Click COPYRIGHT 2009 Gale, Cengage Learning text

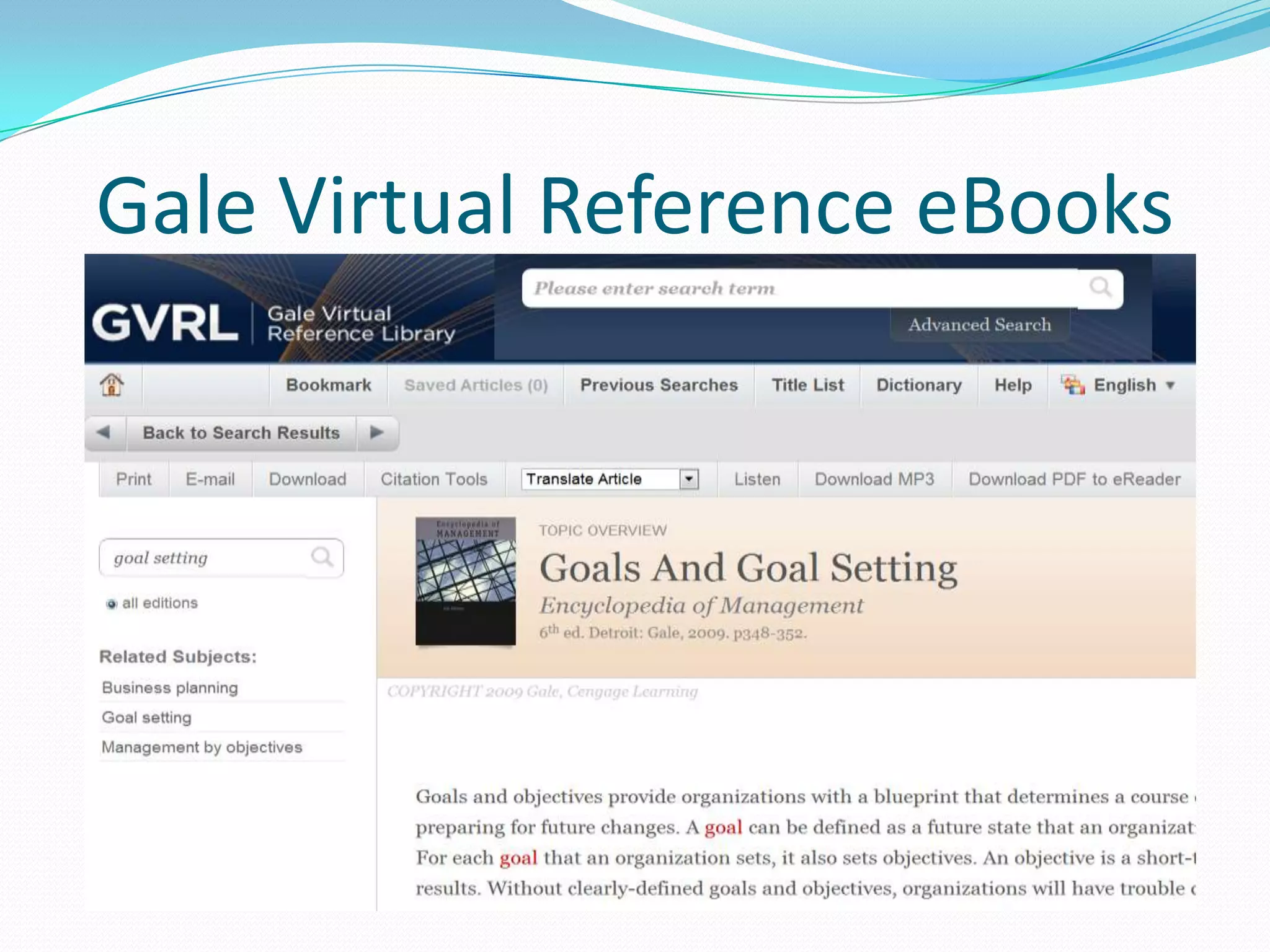[543, 691]
